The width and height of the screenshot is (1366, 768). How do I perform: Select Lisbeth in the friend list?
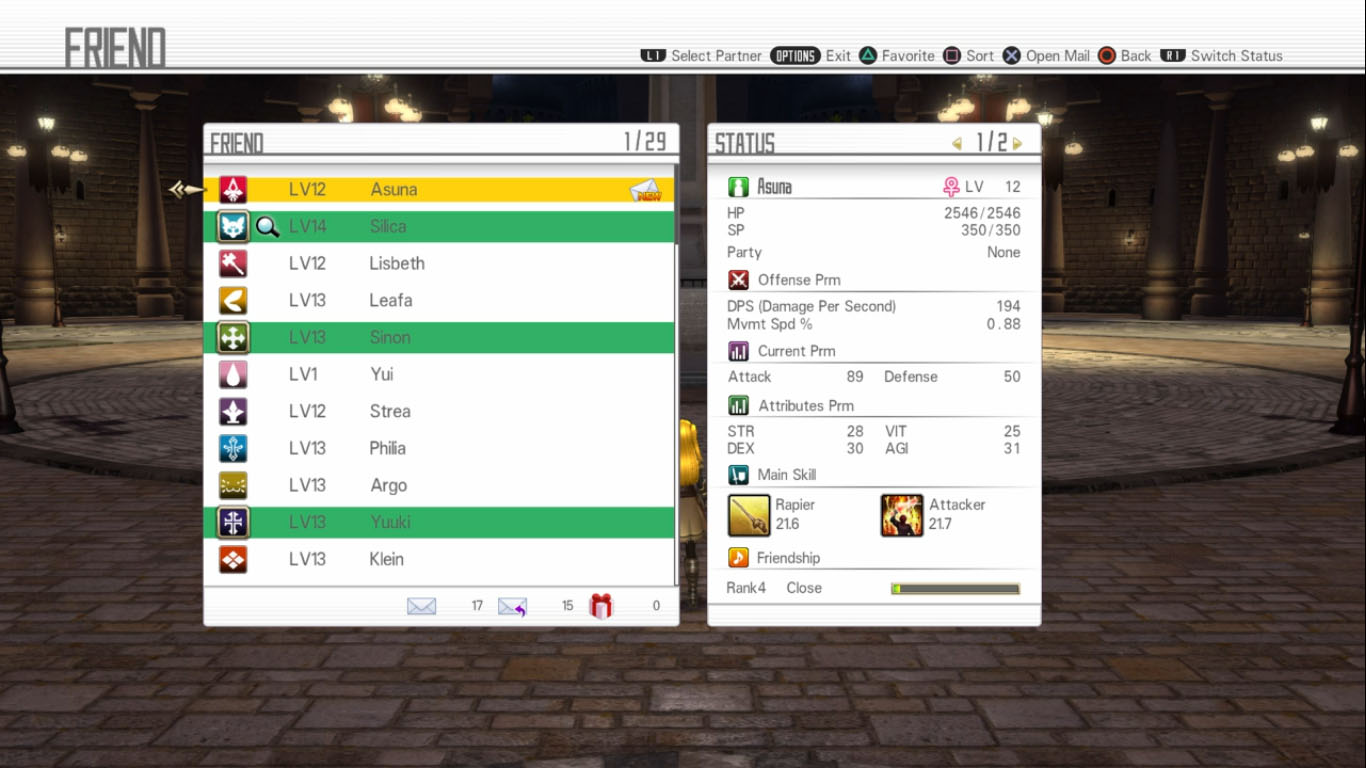tap(396, 263)
